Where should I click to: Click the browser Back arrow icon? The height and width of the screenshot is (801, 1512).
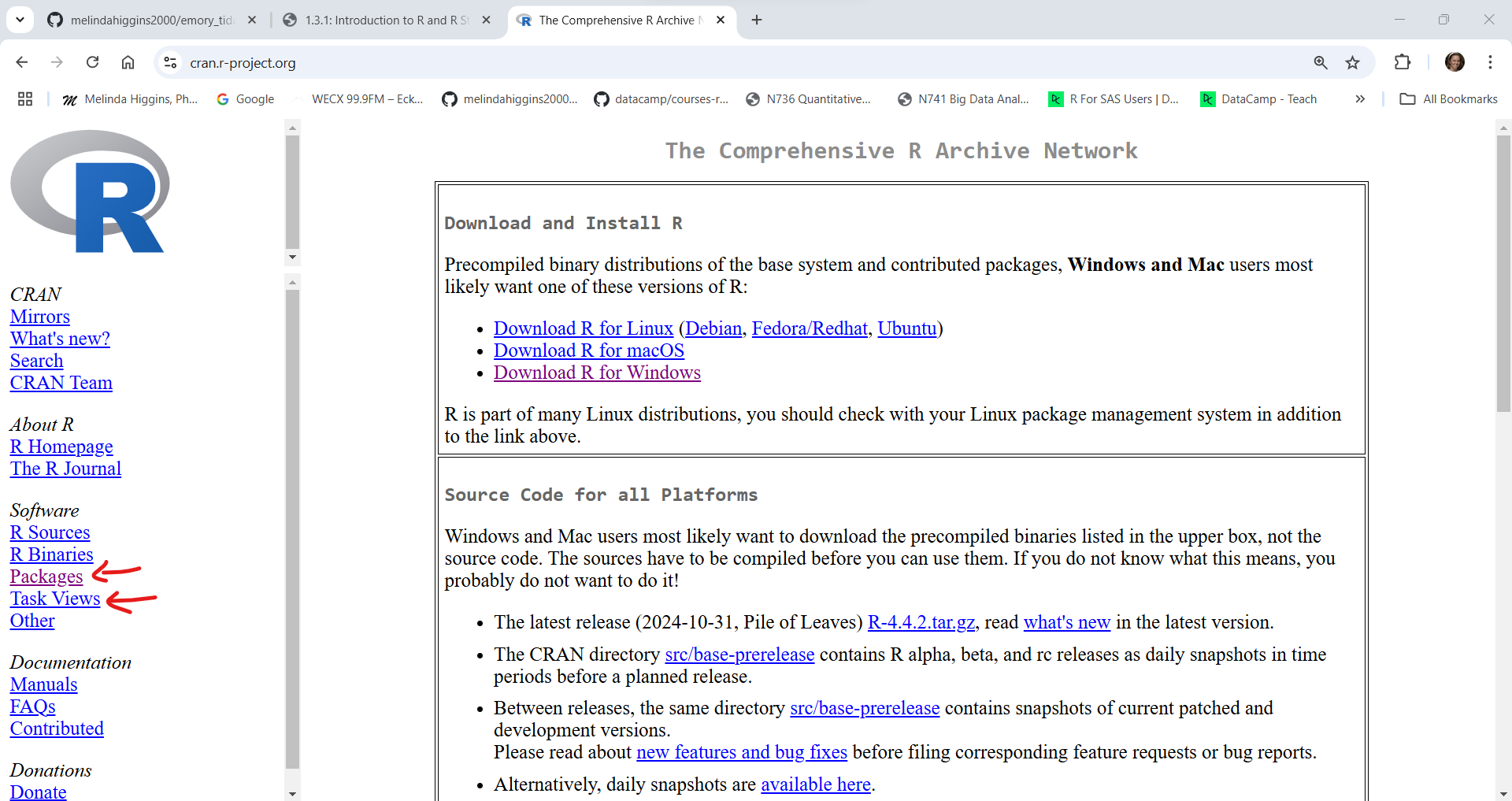click(x=22, y=62)
